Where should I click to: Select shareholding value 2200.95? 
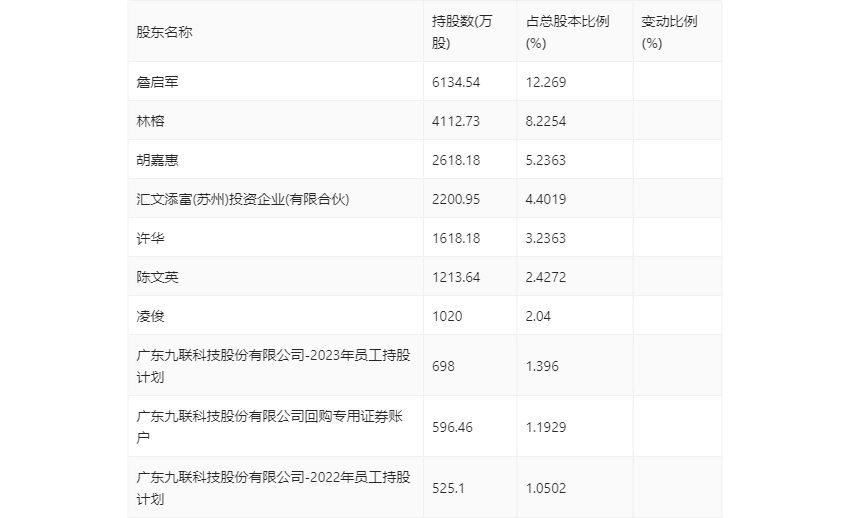pos(456,199)
